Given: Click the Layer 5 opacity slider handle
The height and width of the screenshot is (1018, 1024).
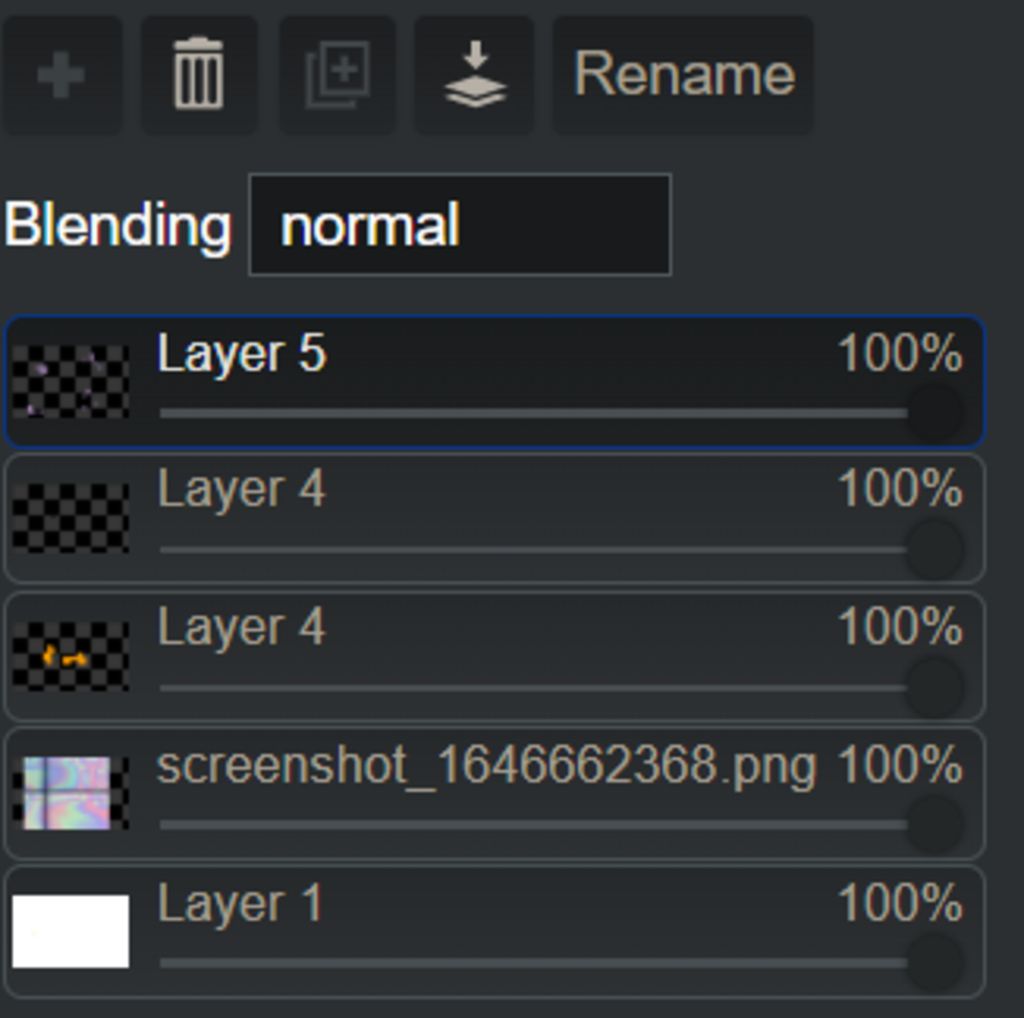Looking at the screenshot, I should click(934, 413).
